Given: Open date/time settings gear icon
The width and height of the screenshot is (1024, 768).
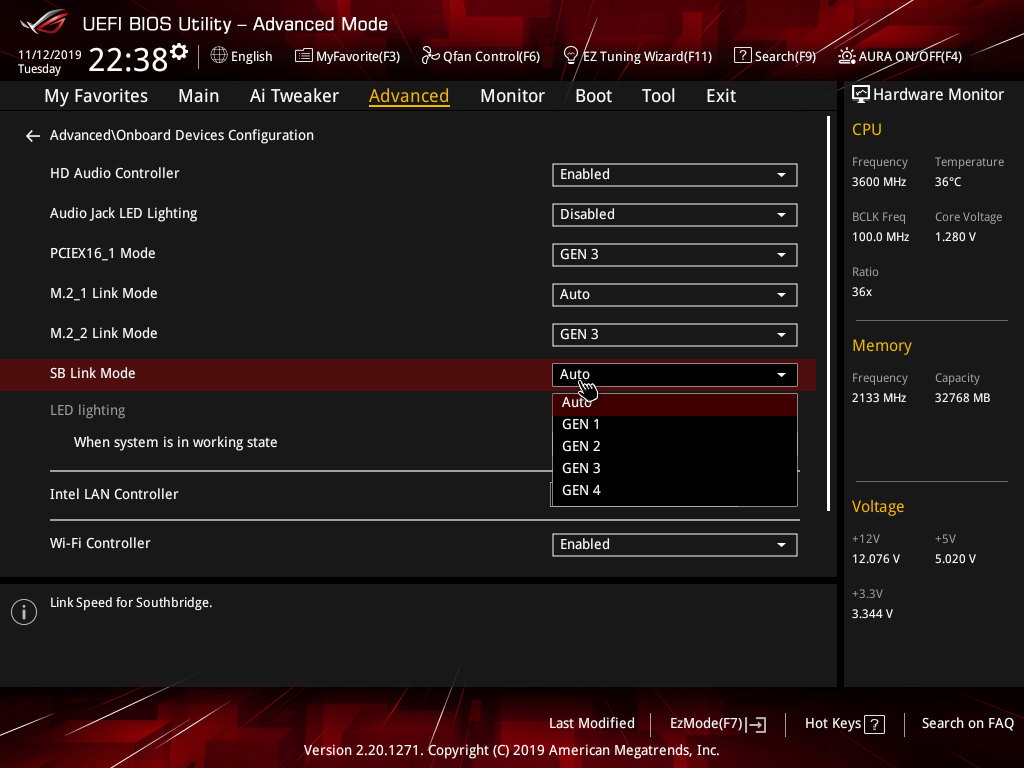Looking at the screenshot, I should pyautogui.click(x=179, y=51).
